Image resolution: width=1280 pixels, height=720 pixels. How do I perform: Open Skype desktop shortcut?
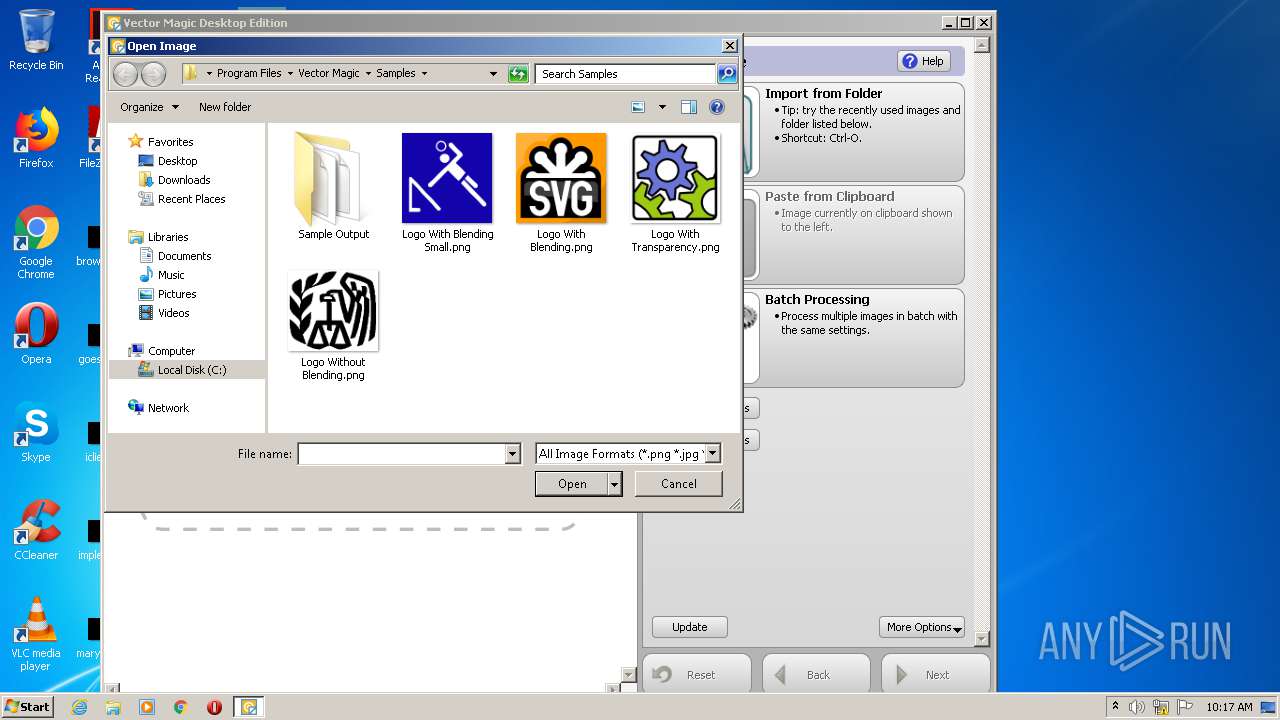point(36,432)
